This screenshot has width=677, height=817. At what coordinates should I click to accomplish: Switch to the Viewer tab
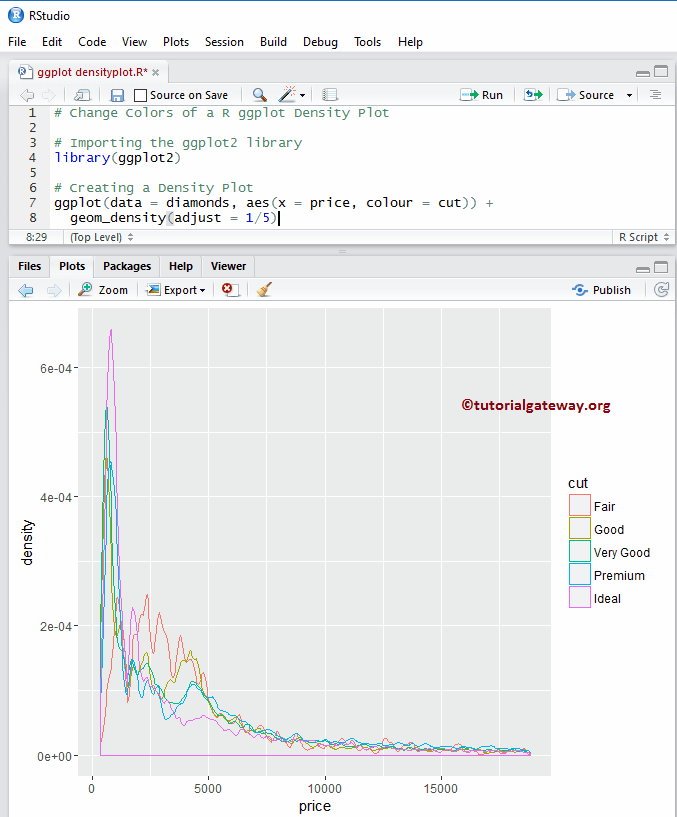pyautogui.click(x=228, y=266)
